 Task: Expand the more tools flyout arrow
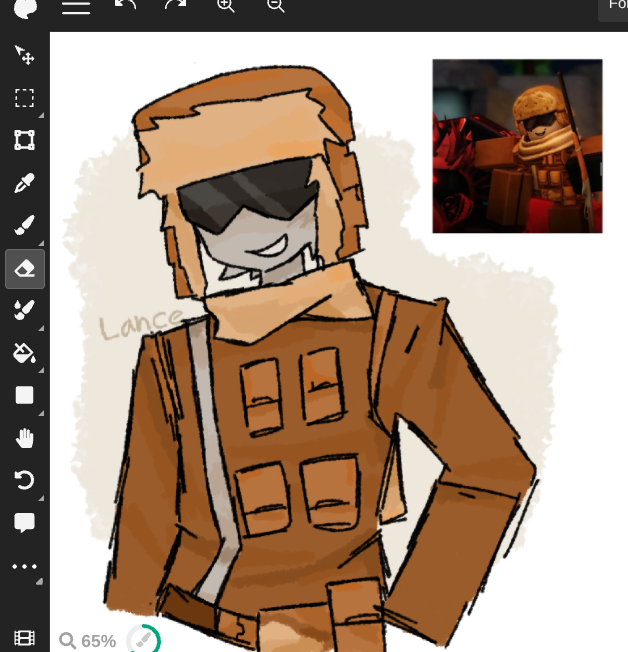tap(40, 582)
